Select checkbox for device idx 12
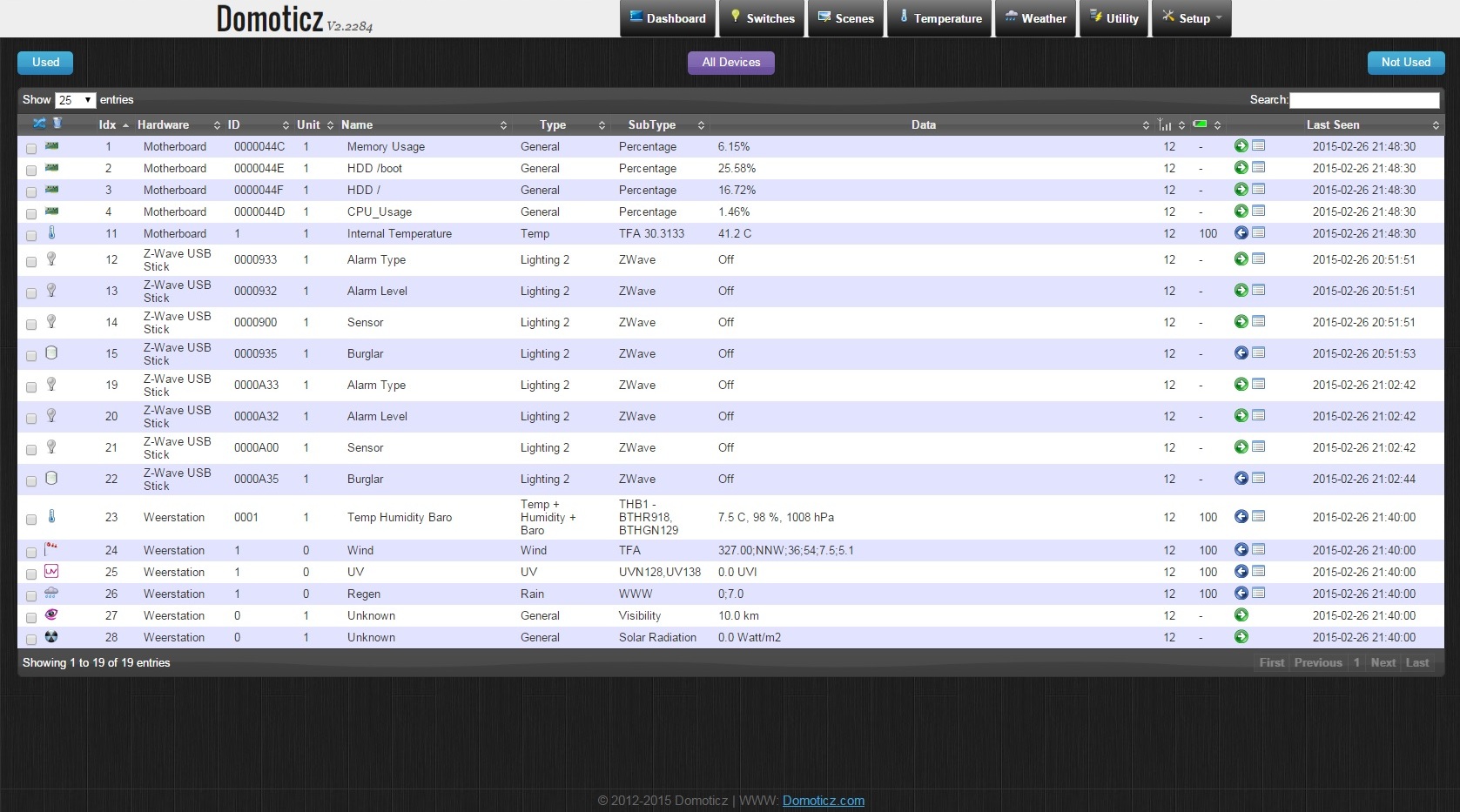 [31, 262]
